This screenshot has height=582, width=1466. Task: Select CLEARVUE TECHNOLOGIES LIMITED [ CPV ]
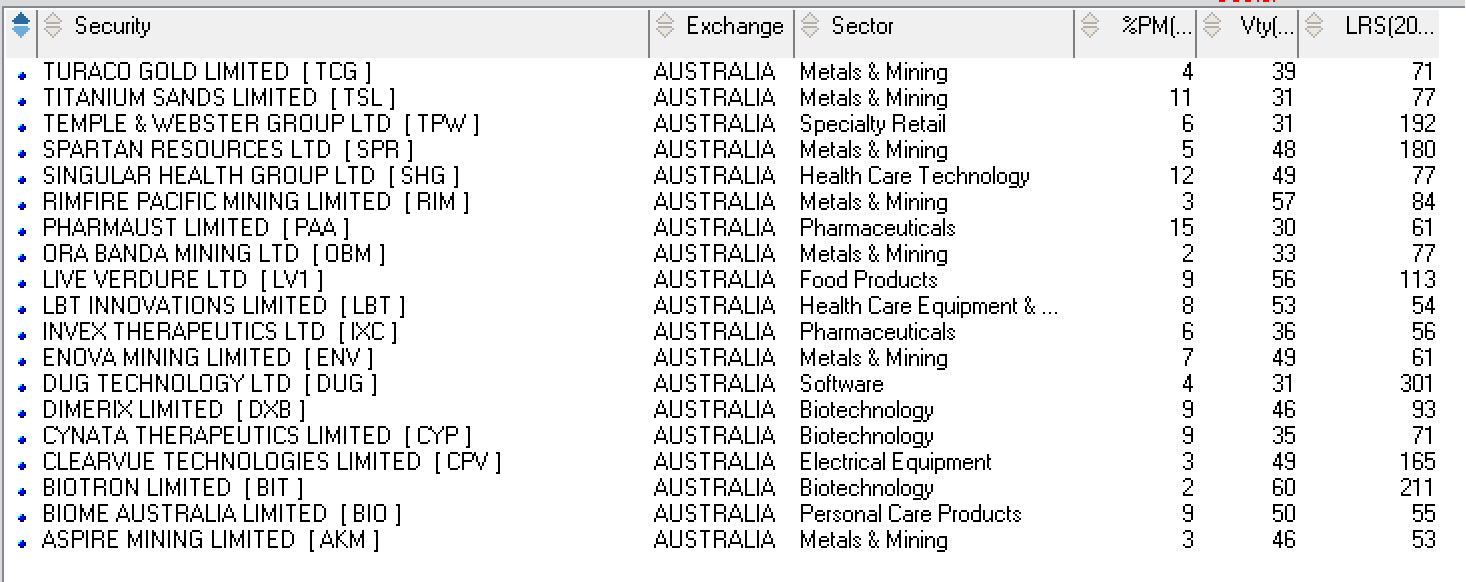tap(272, 462)
